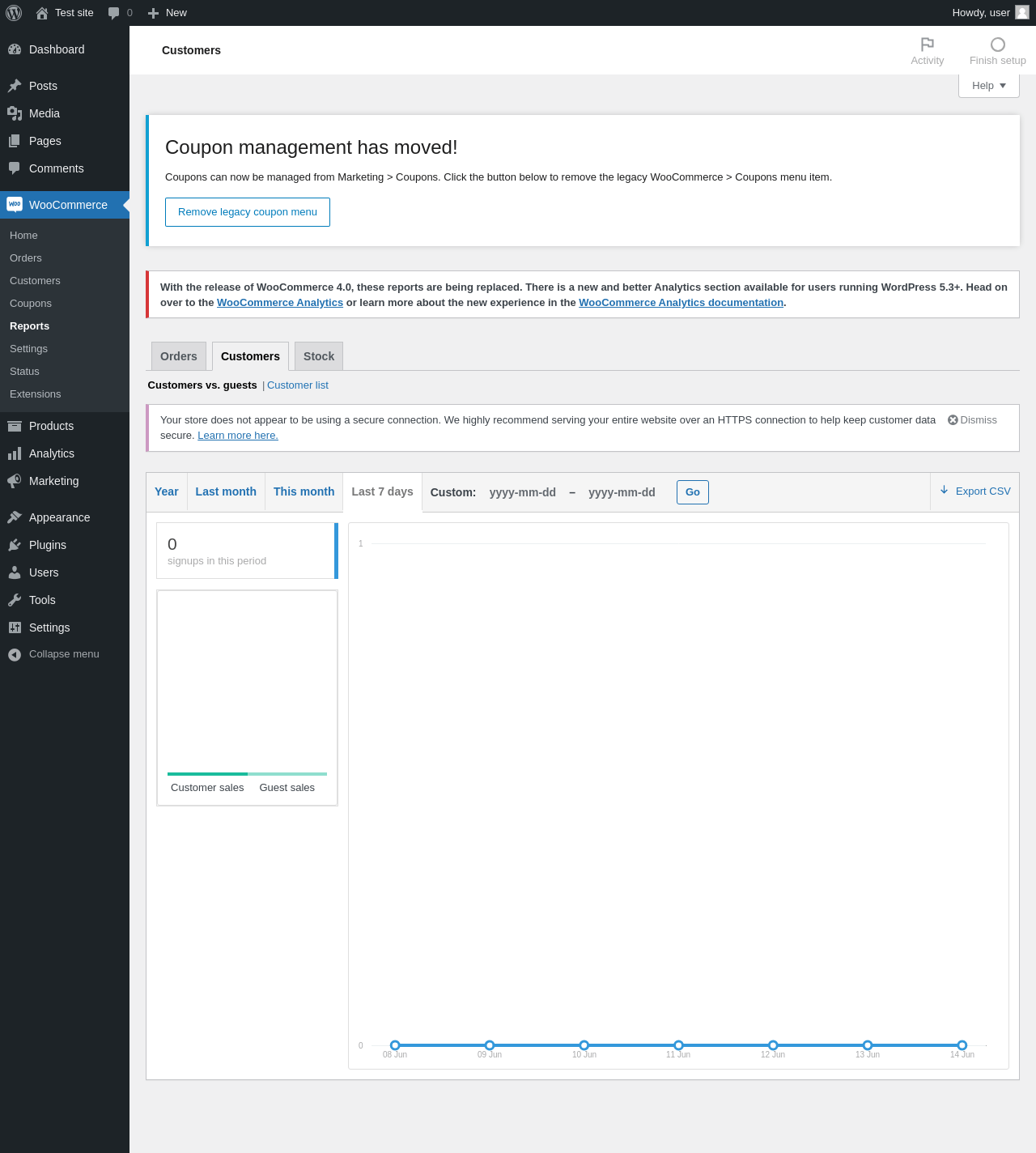Screen dimensions: 1036x1153
Task: Click the Marketing megaphone icon
Action: point(15,481)
